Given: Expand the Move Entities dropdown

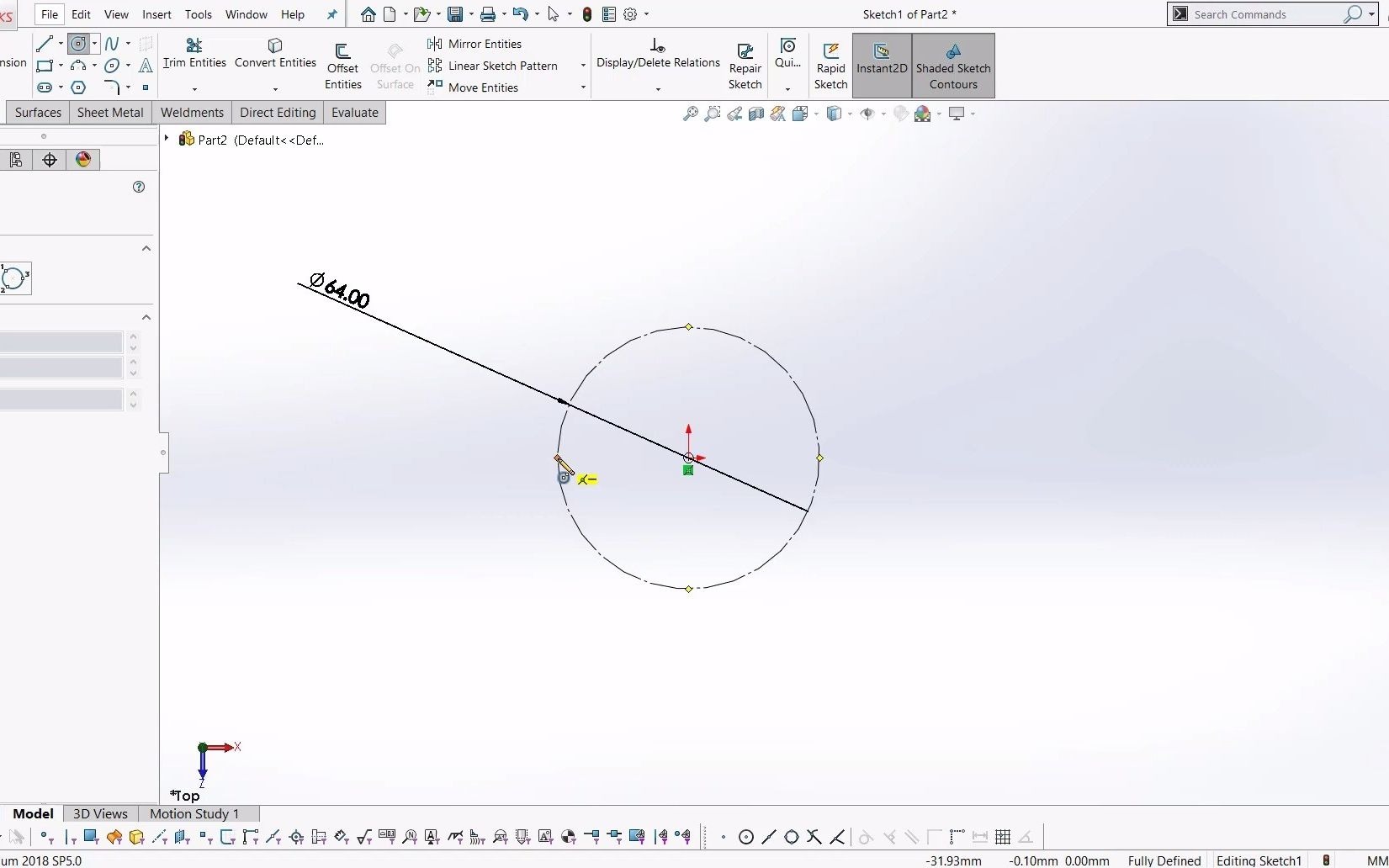Looking at the screenshot, I should coord(581,87).
